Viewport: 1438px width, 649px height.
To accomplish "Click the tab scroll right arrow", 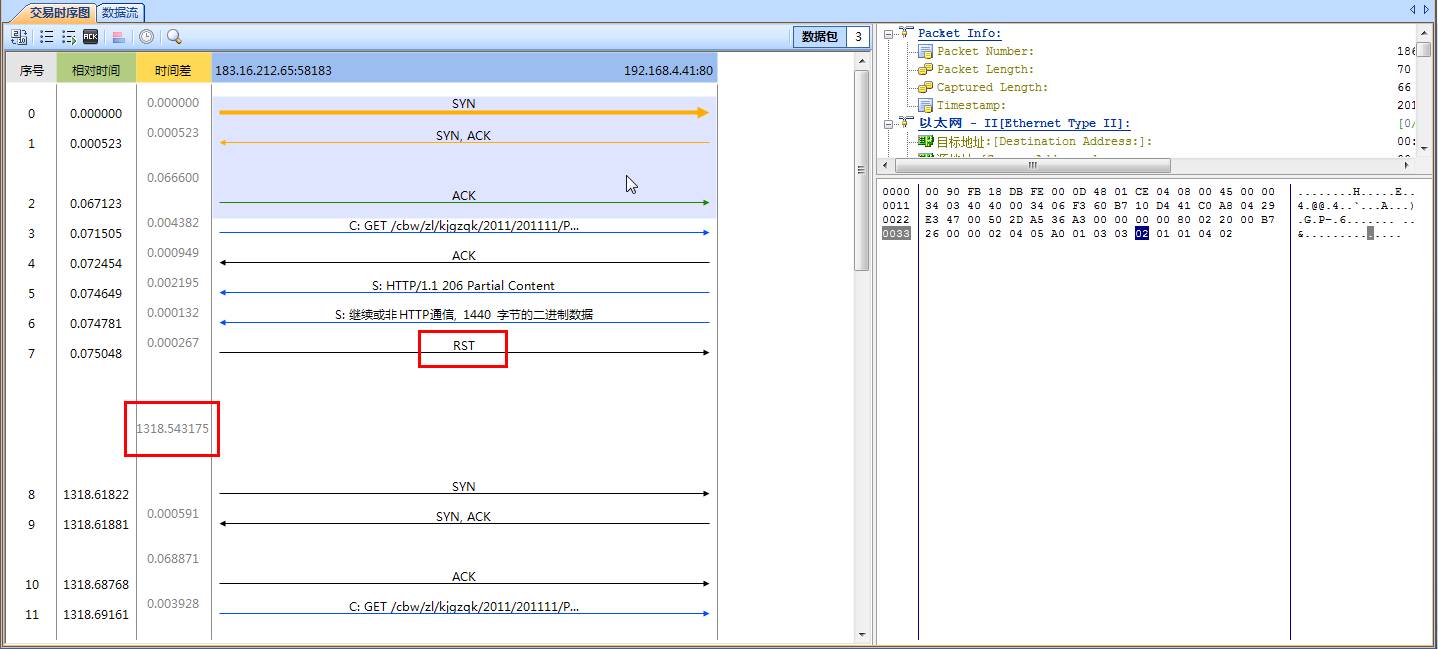I will pos(1426,9).
